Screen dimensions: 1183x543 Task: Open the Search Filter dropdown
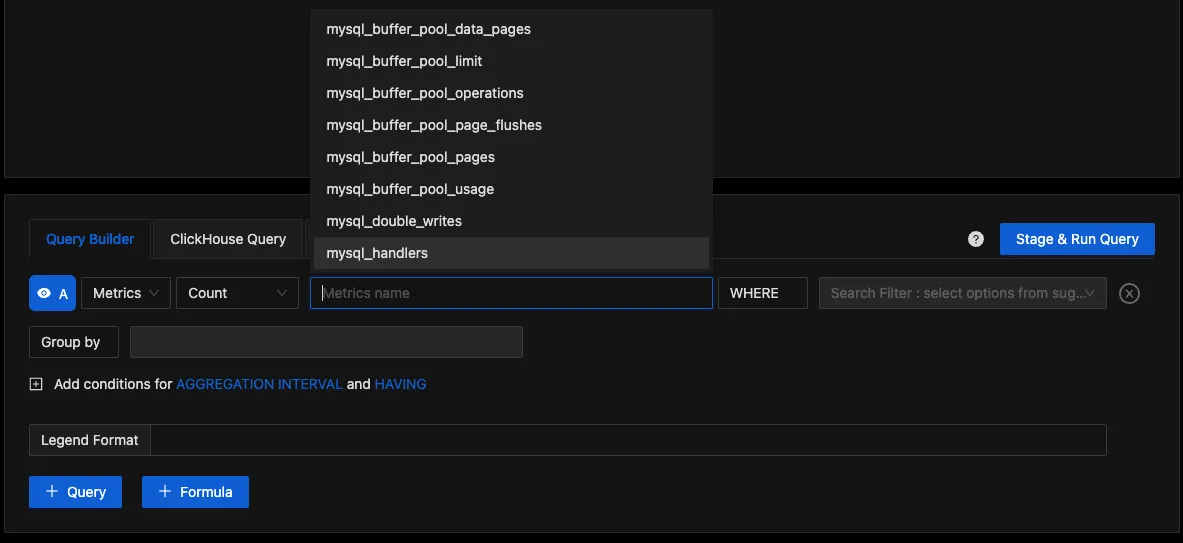(963, 293)
